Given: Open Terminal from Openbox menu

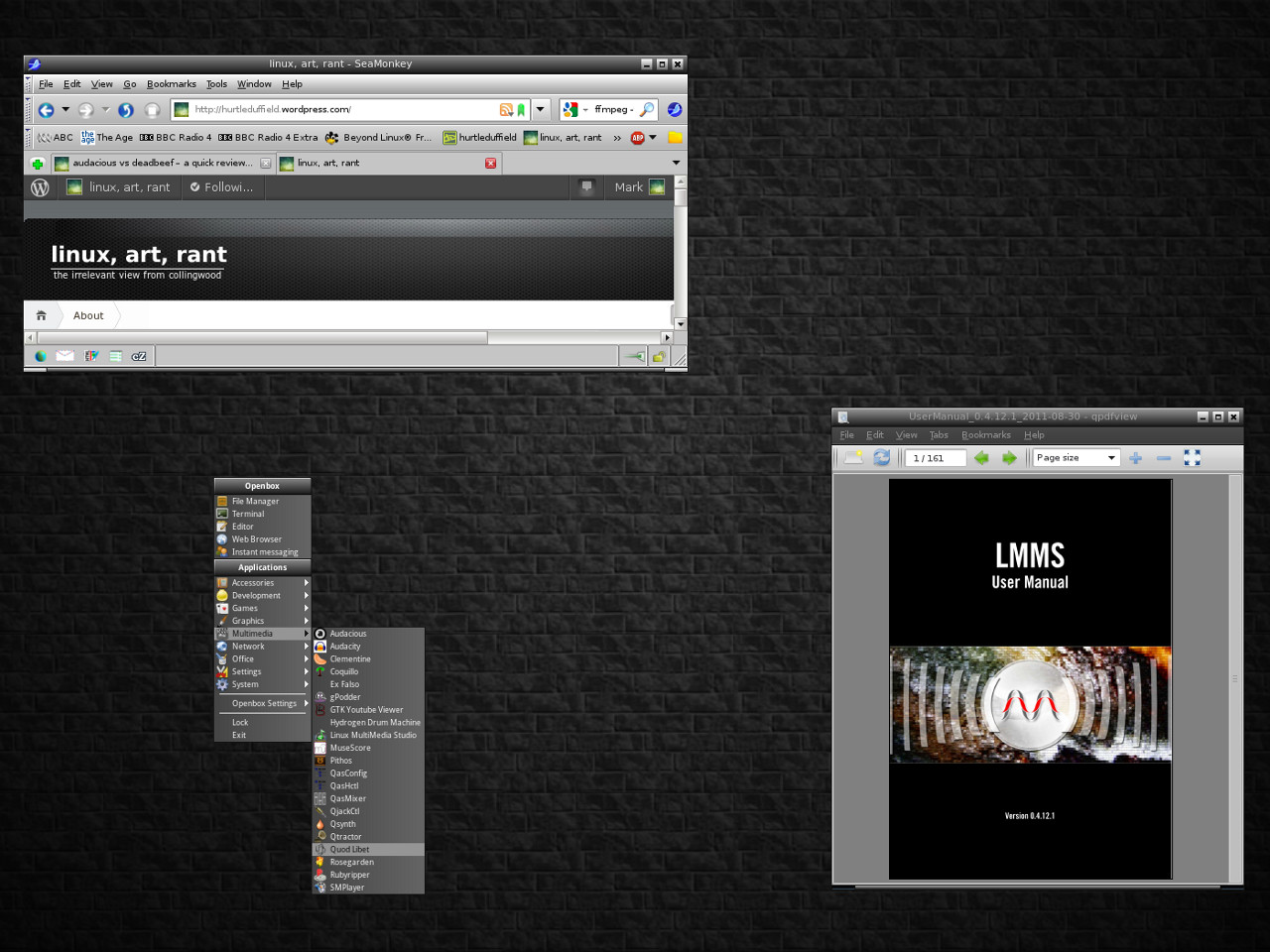Looking at the screenshot, I should pos(263,514).
